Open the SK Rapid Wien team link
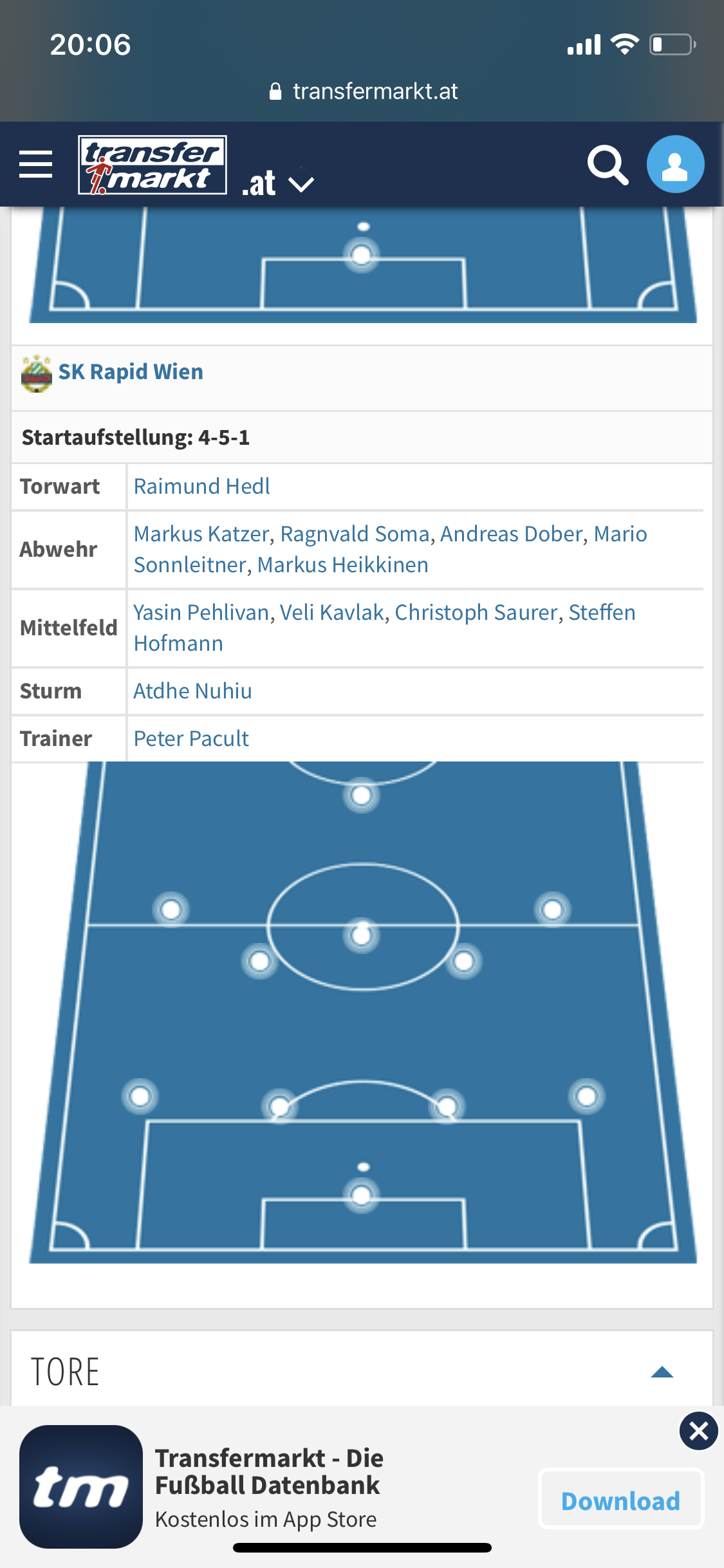The image size is (724, 1568). (131, 372)
